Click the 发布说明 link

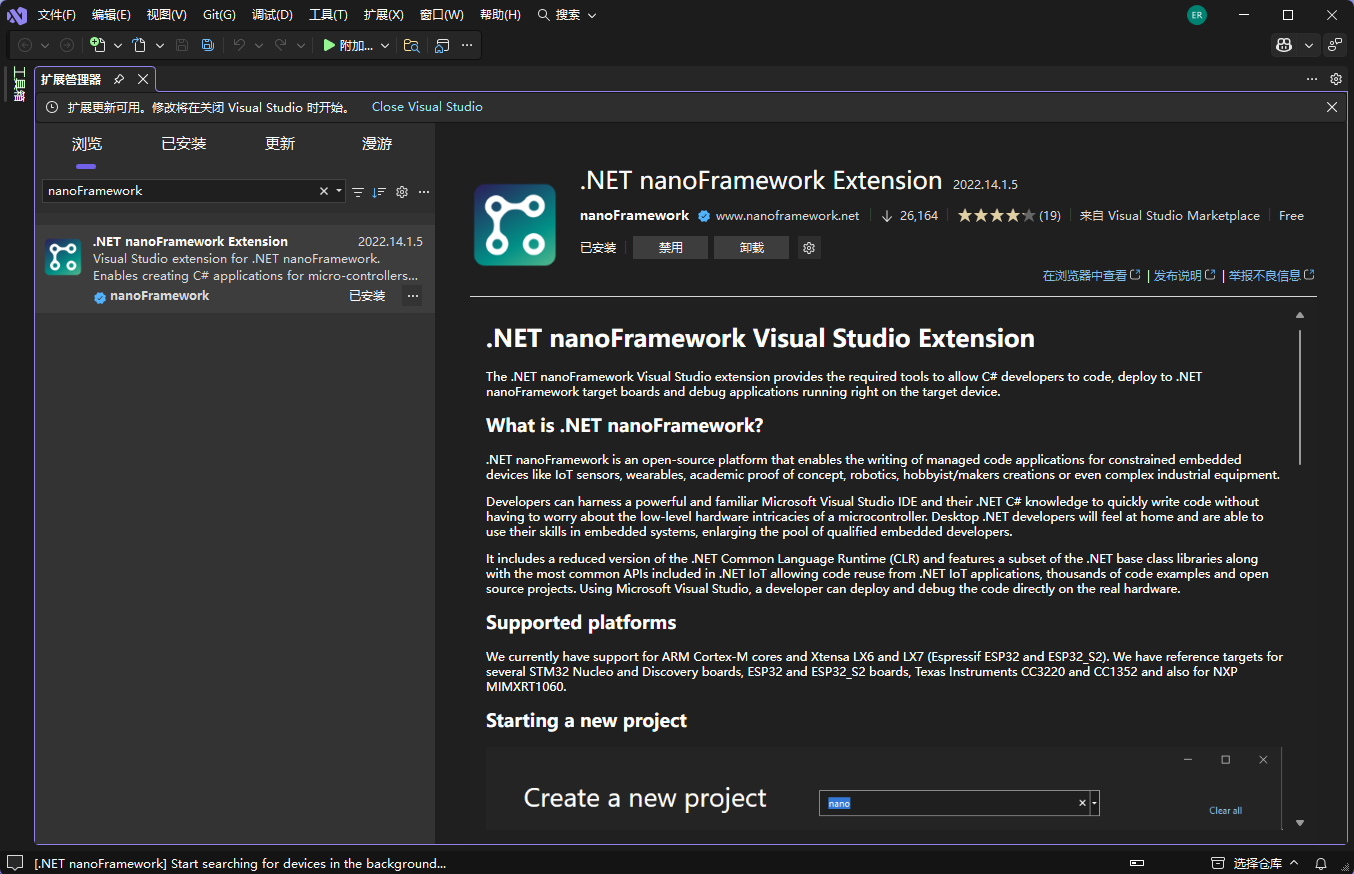[x=1185, y=276]
